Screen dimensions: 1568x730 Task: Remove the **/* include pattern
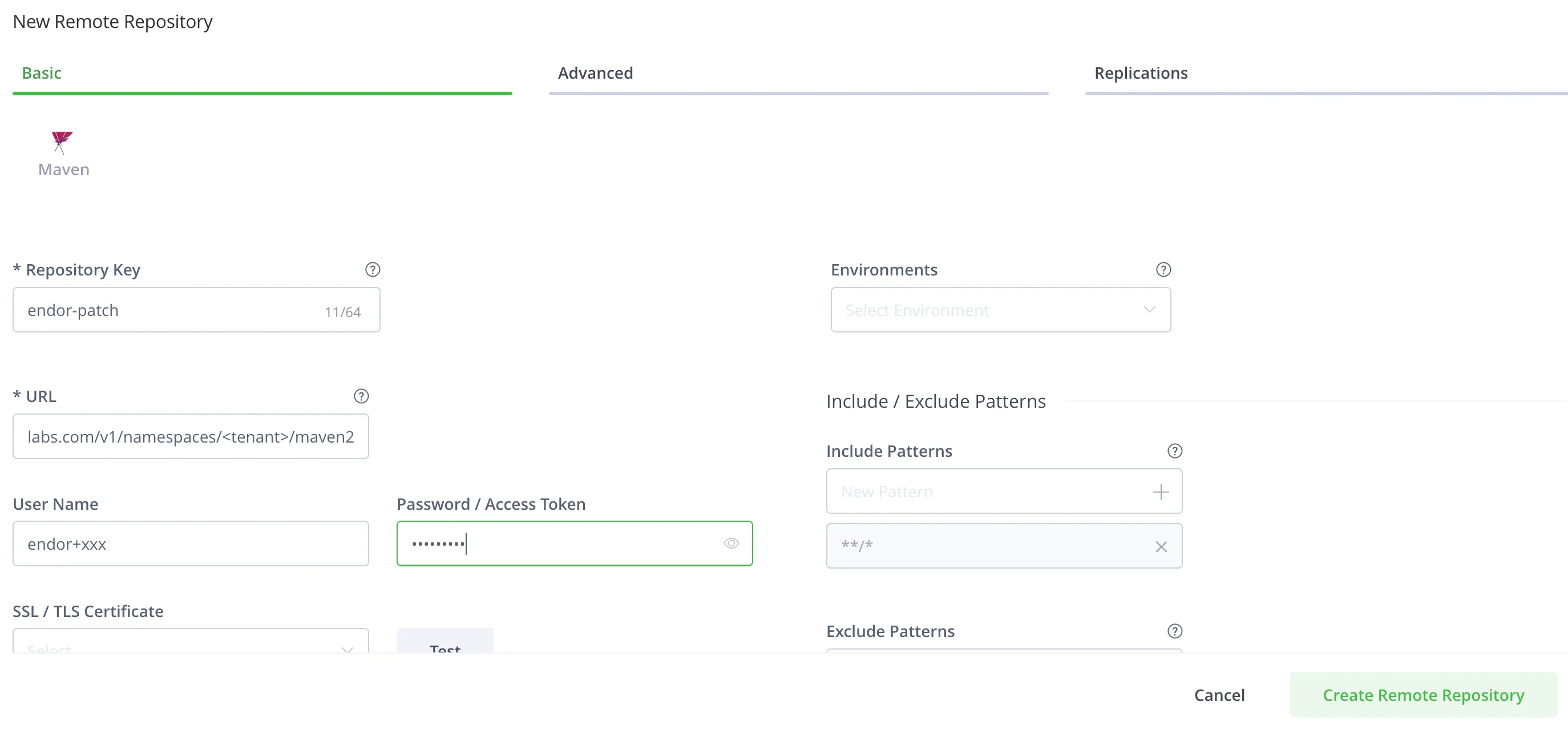[1160, 546]
